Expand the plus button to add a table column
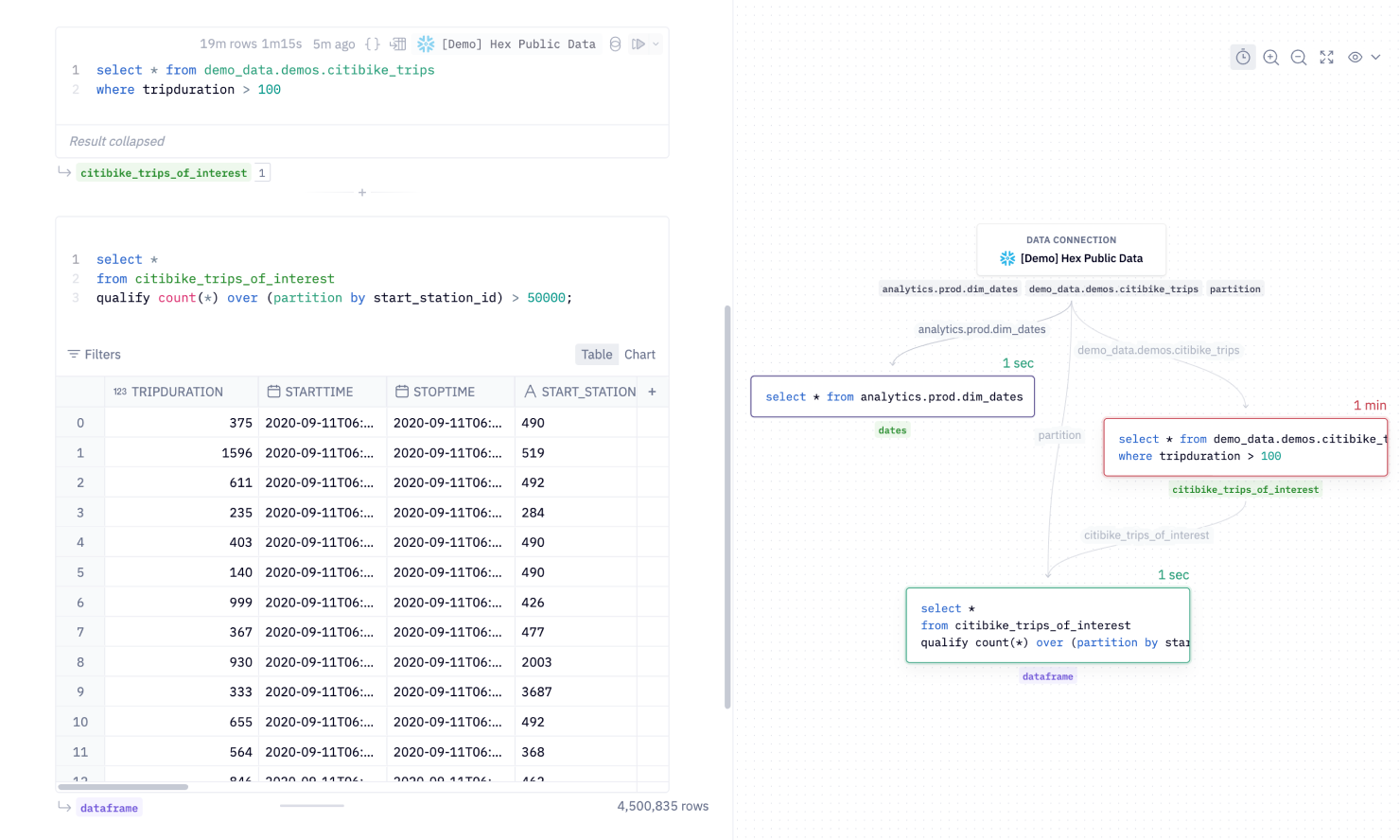This screenshot has height=840, width=1400. 652,391
